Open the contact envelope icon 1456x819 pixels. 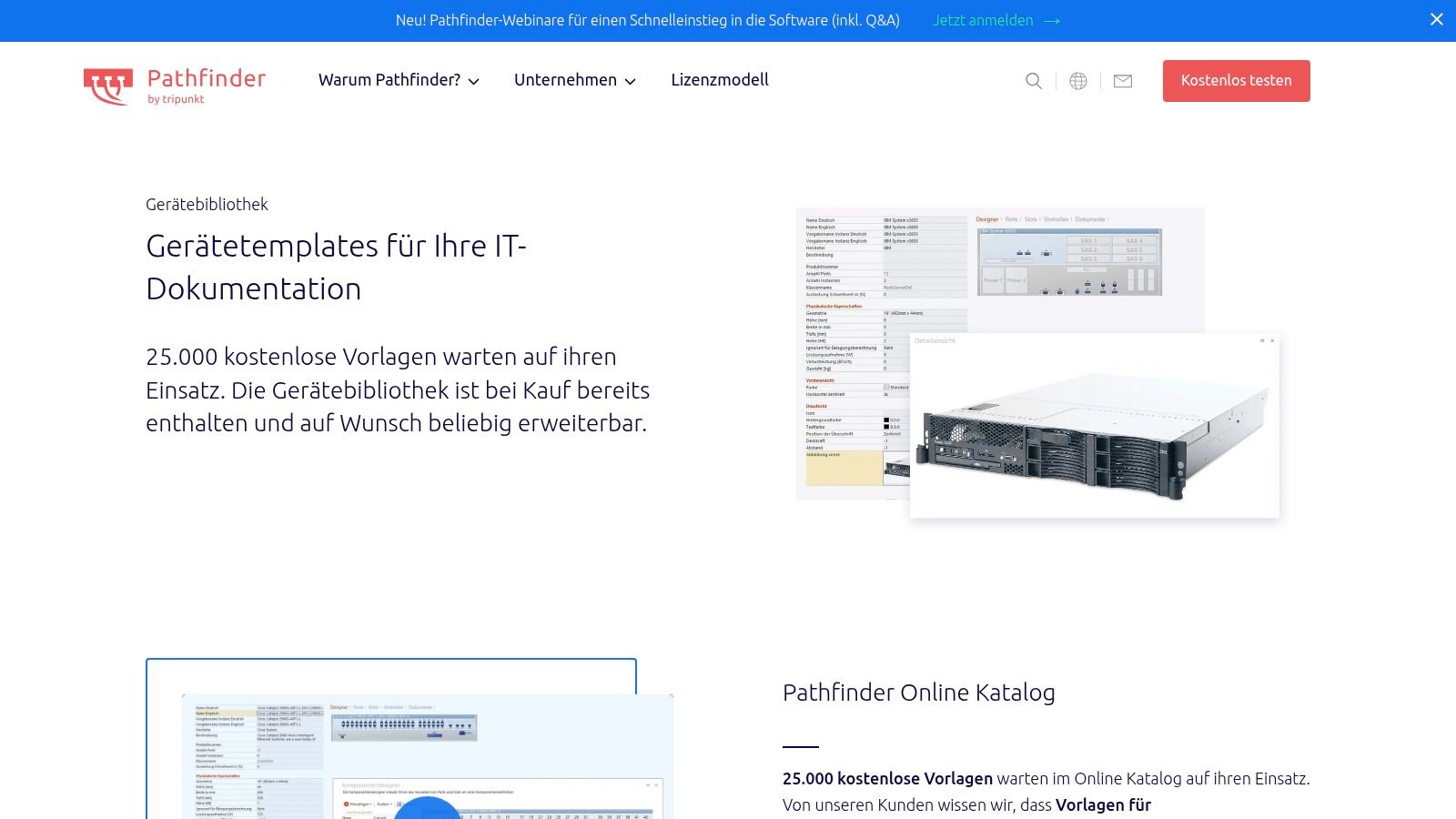click(x=1123, y=81)
